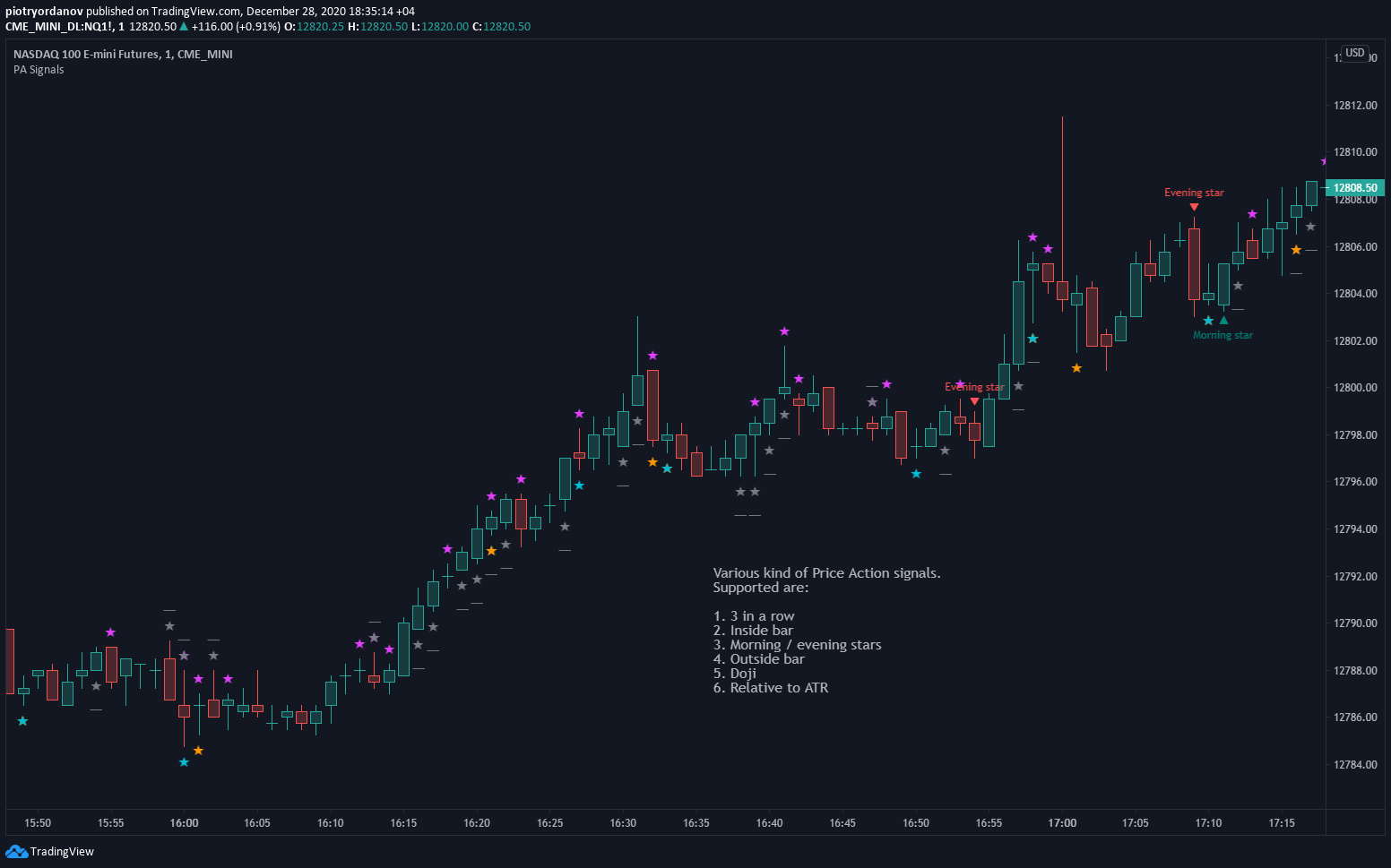Viewport: 1391px width, 868px height.
Task: Click the +116.00 (+0.91%) change value
Action: click(x=236, y=27)
